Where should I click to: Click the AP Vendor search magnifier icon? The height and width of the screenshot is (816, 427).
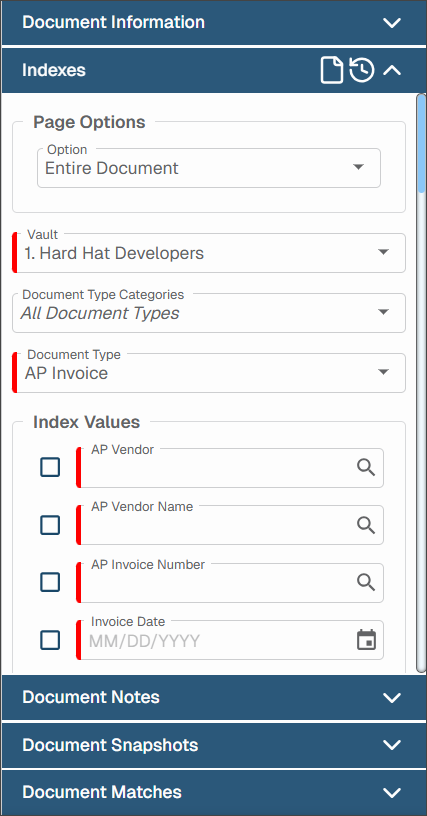(366, 467)
